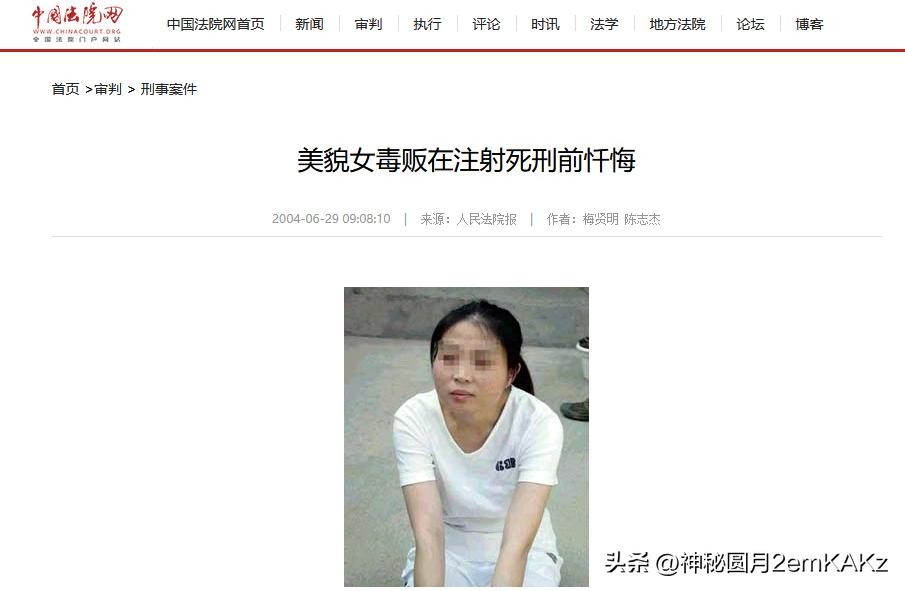The height and width of the screenshot is (591, 905).
Task: Click the publish date 2004-06-29 09:08:10
Action: tap(331, 219)
